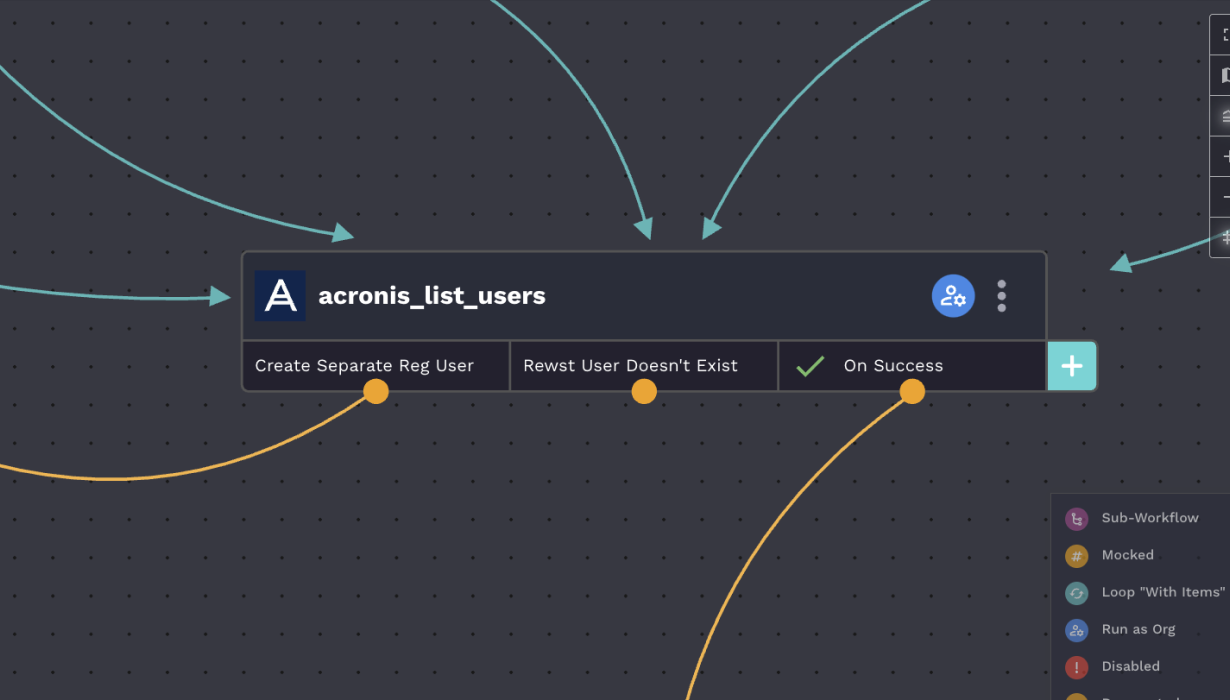Toggle the green checkmark on the On Success branch
This screenshot has width=1230, height=700.
tap(809, 365)
